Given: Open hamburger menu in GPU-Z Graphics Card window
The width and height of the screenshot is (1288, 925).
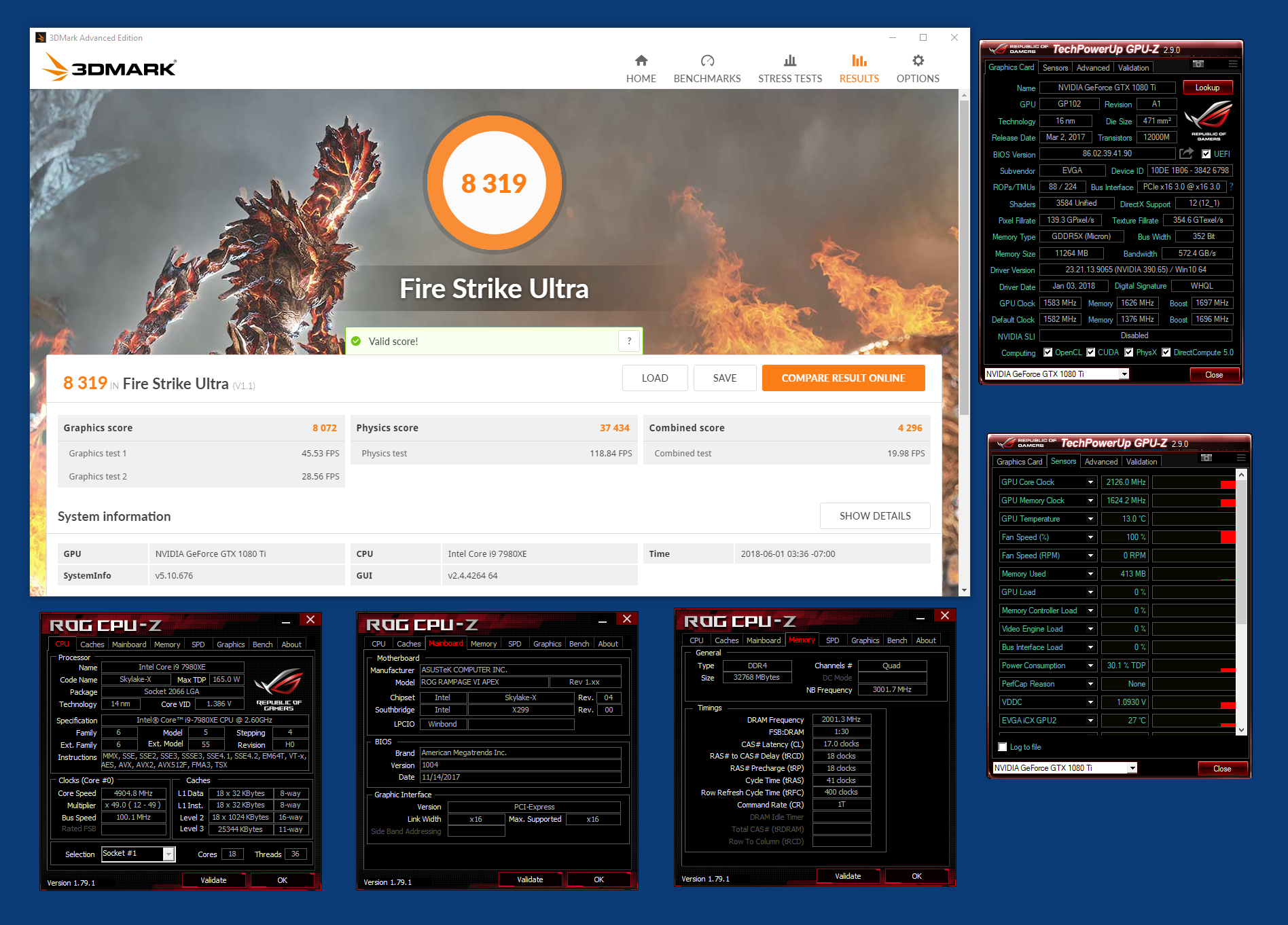Looking at the screenshot, I should 1233,64.
